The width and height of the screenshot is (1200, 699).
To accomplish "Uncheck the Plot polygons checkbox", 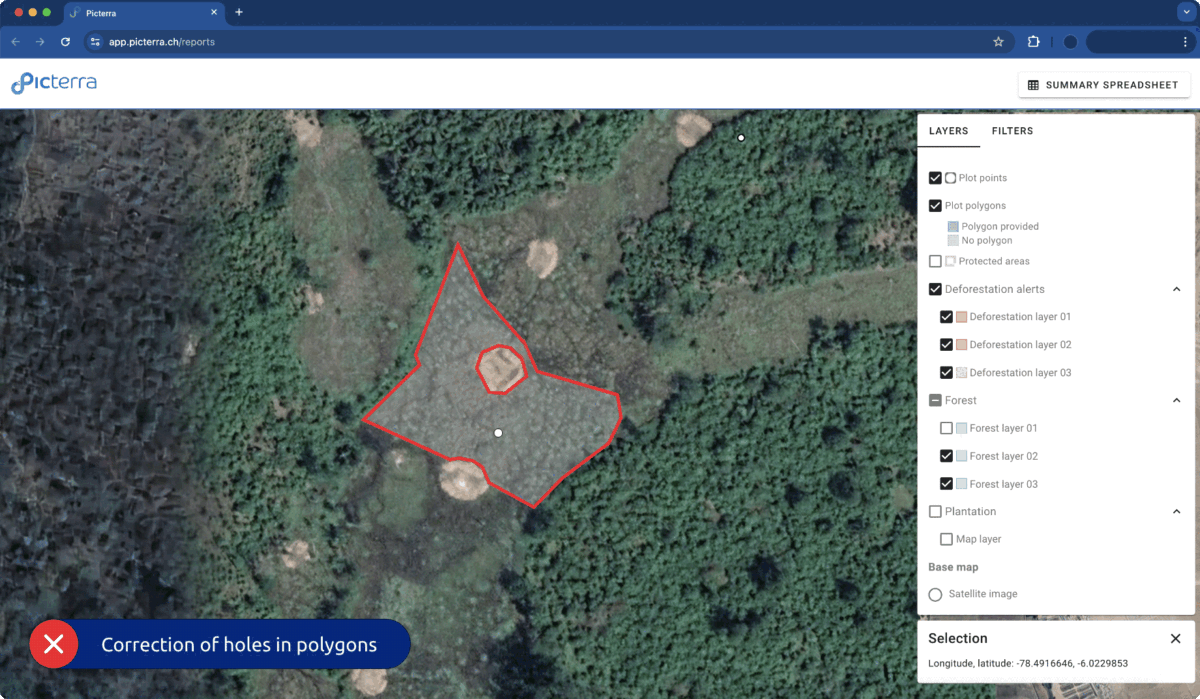I will tap(935, 206).
